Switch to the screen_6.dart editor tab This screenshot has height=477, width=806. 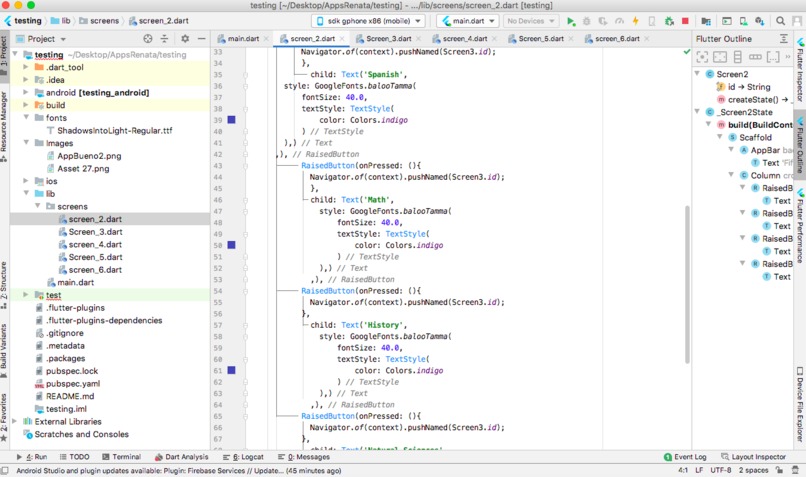(x=617, y=39)
